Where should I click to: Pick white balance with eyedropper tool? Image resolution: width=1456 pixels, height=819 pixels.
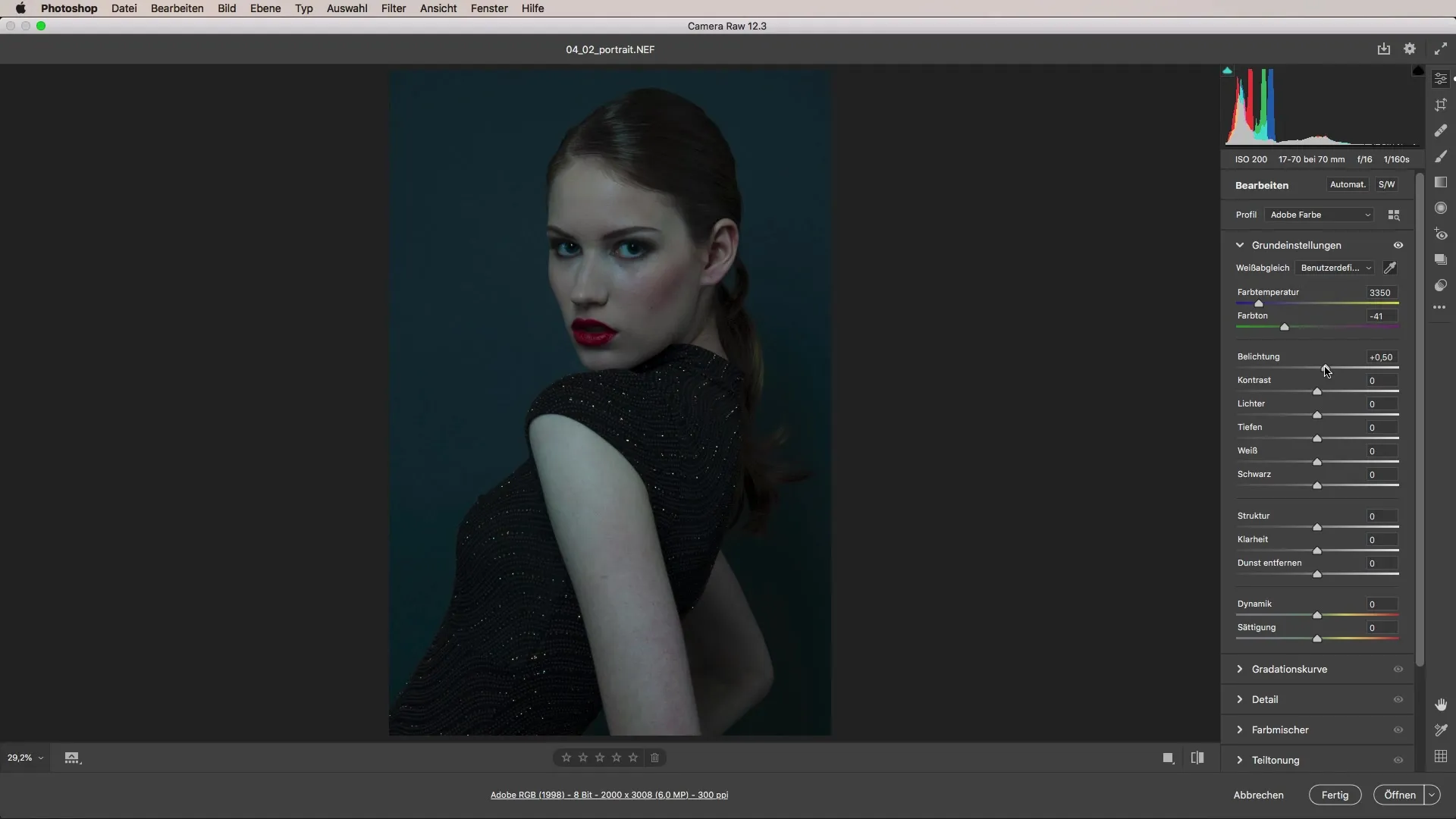point(1390,268)
